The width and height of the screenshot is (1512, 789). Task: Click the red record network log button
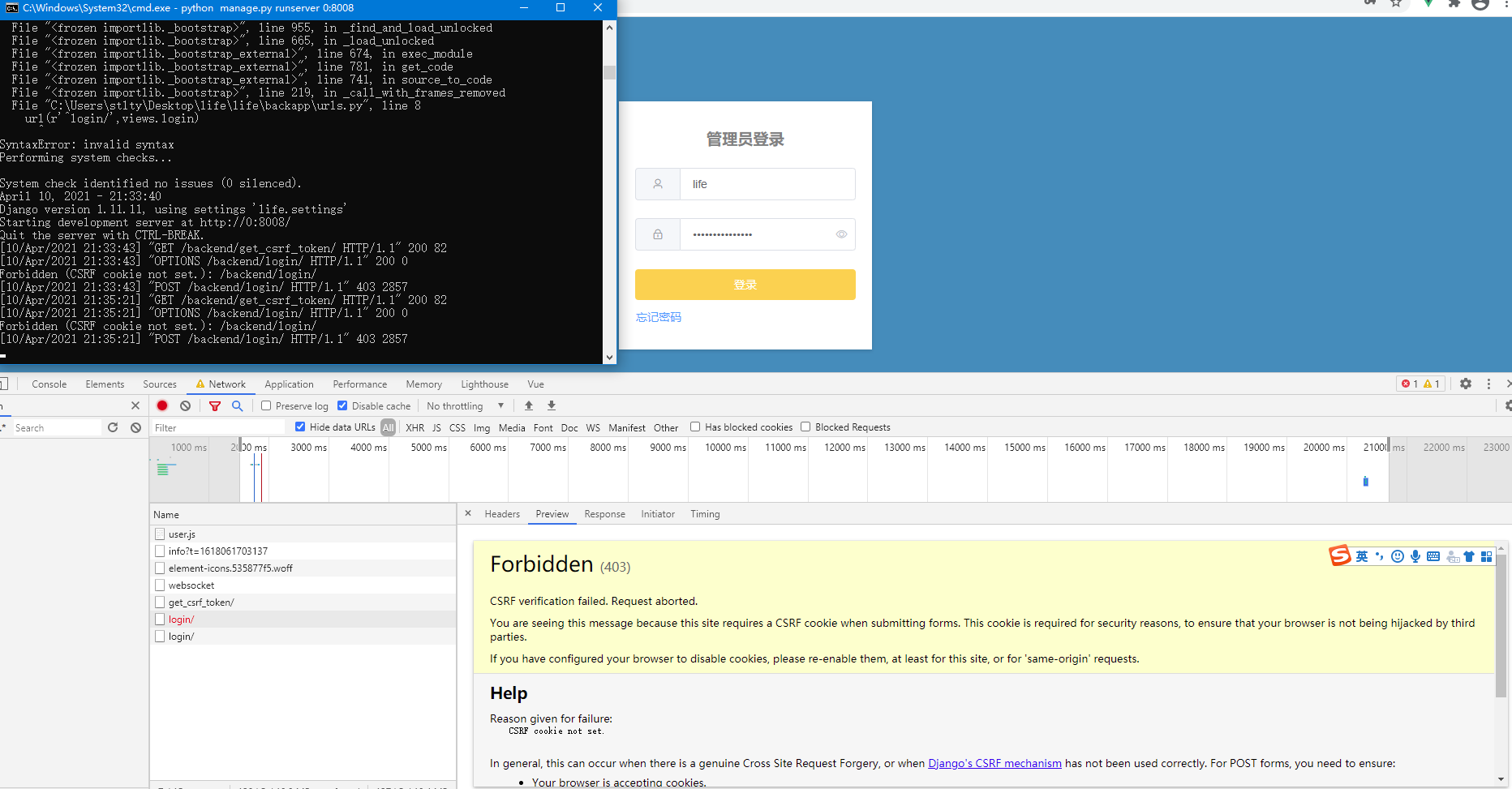162,405
